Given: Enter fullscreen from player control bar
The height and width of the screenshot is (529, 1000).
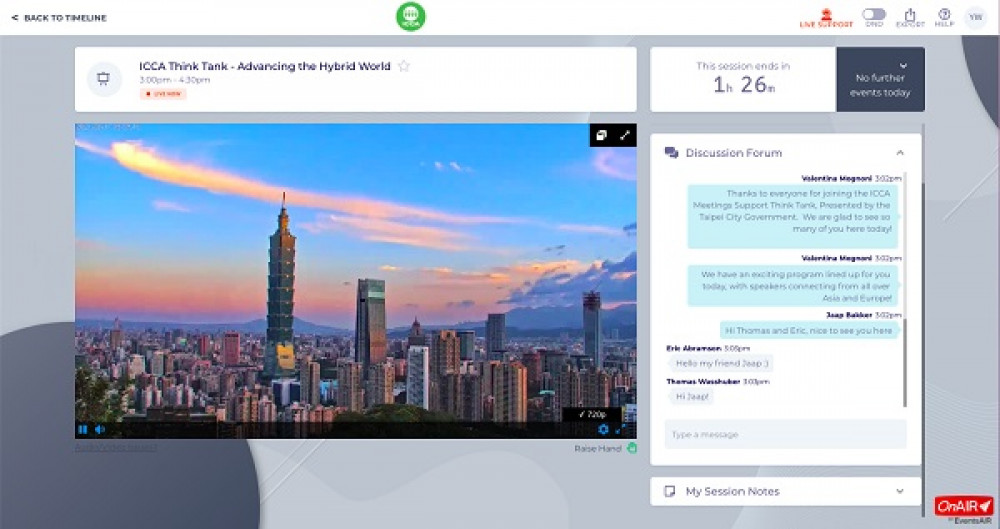Looking at the screenshot, I should tap(619, 429).
